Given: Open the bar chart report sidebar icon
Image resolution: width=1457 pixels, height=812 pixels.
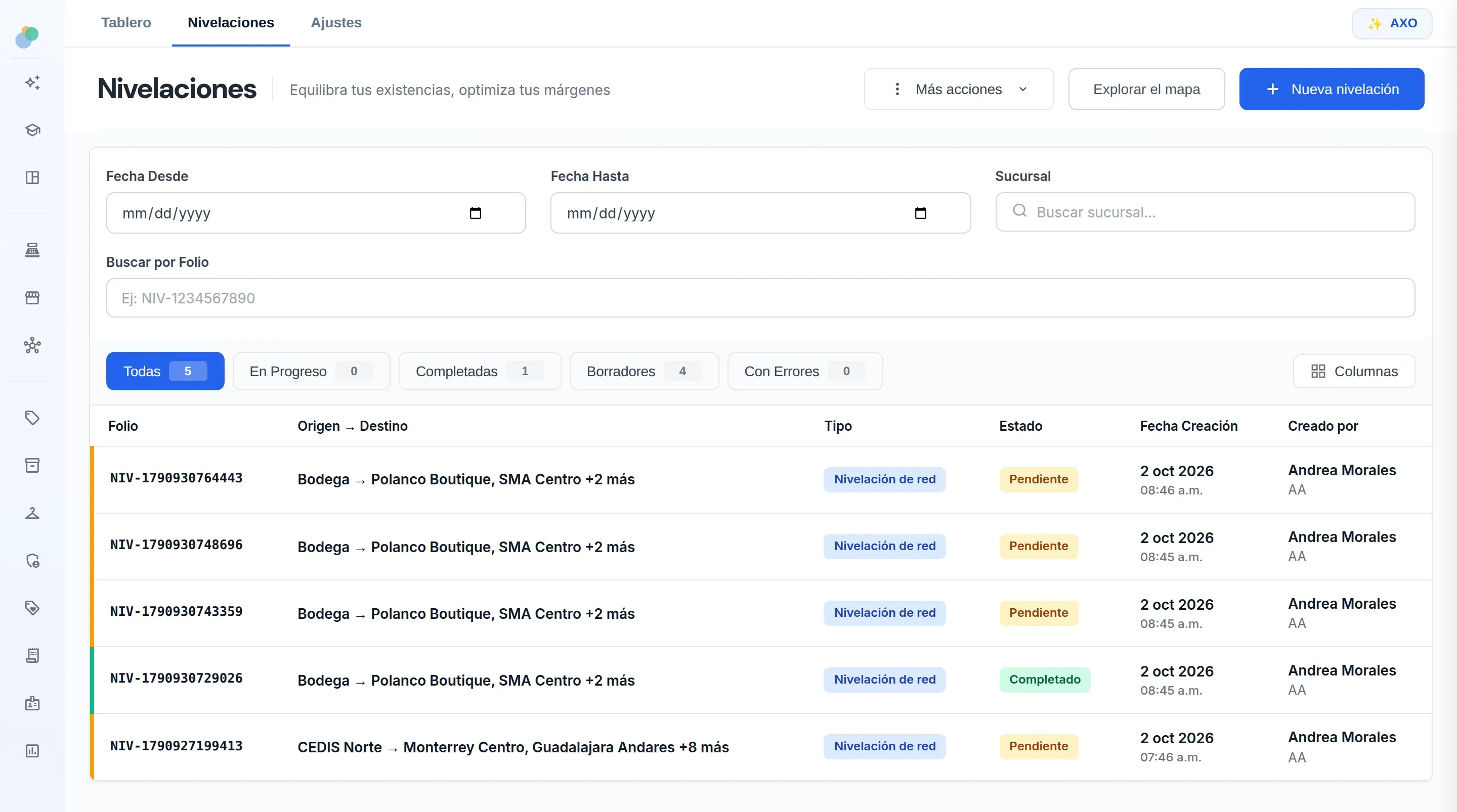Looking at the screenshot, I should click(32, 750).
